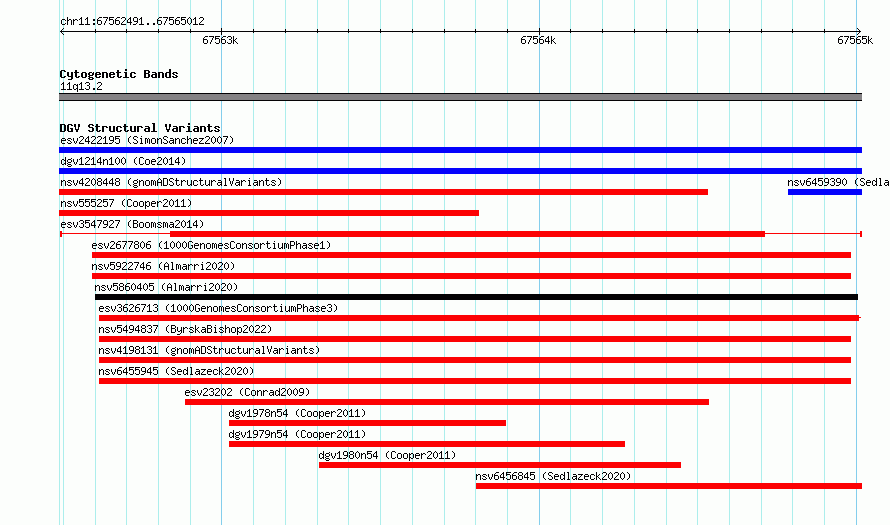Select the black nsv5860405 variant bar
This screenshot has height=525, width=890.
(x=476, y=297)
